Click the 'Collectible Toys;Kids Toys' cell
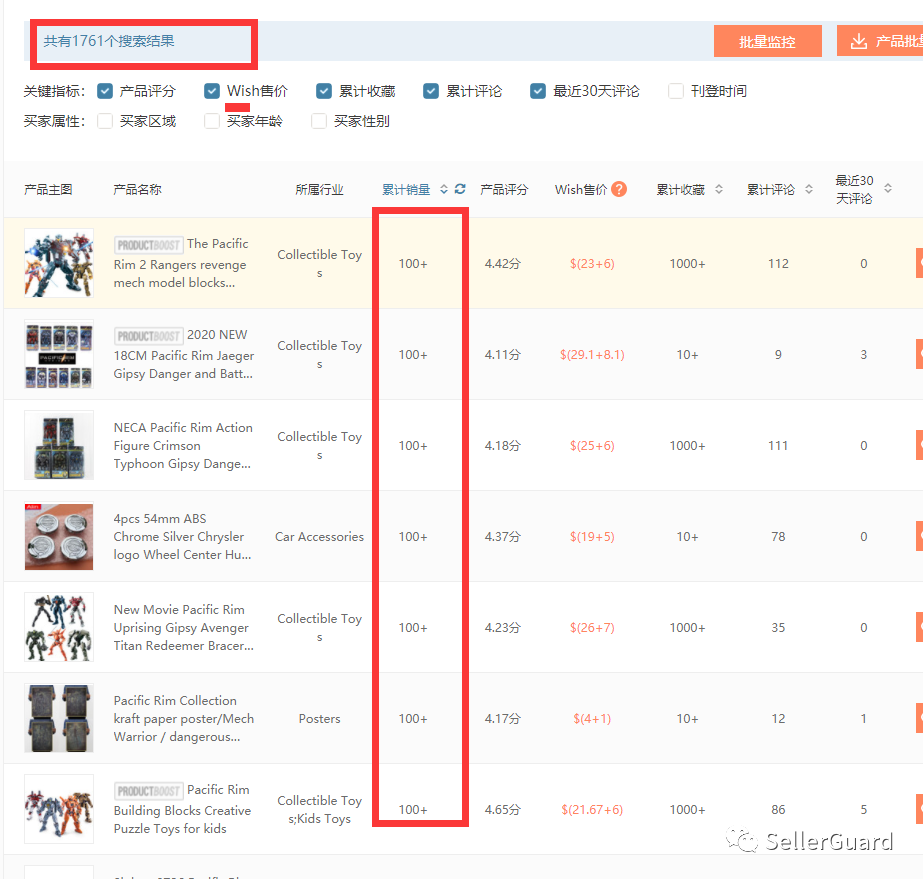923x879 pixels. (320, 810)
